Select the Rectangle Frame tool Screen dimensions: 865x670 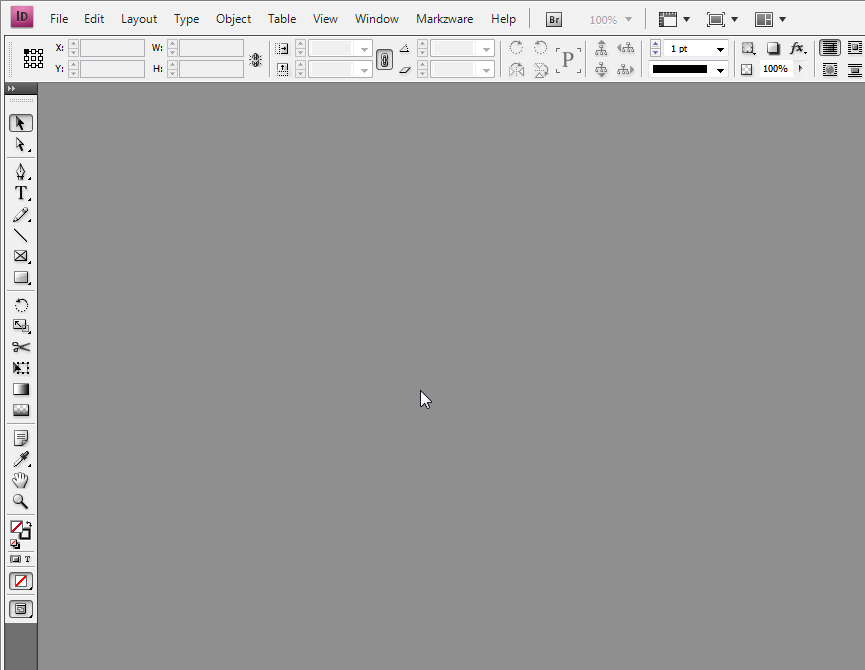[21, 256]
